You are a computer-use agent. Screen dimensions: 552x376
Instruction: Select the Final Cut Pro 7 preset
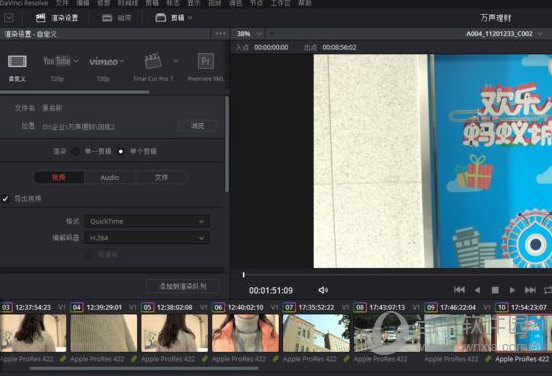coord(153,61)
